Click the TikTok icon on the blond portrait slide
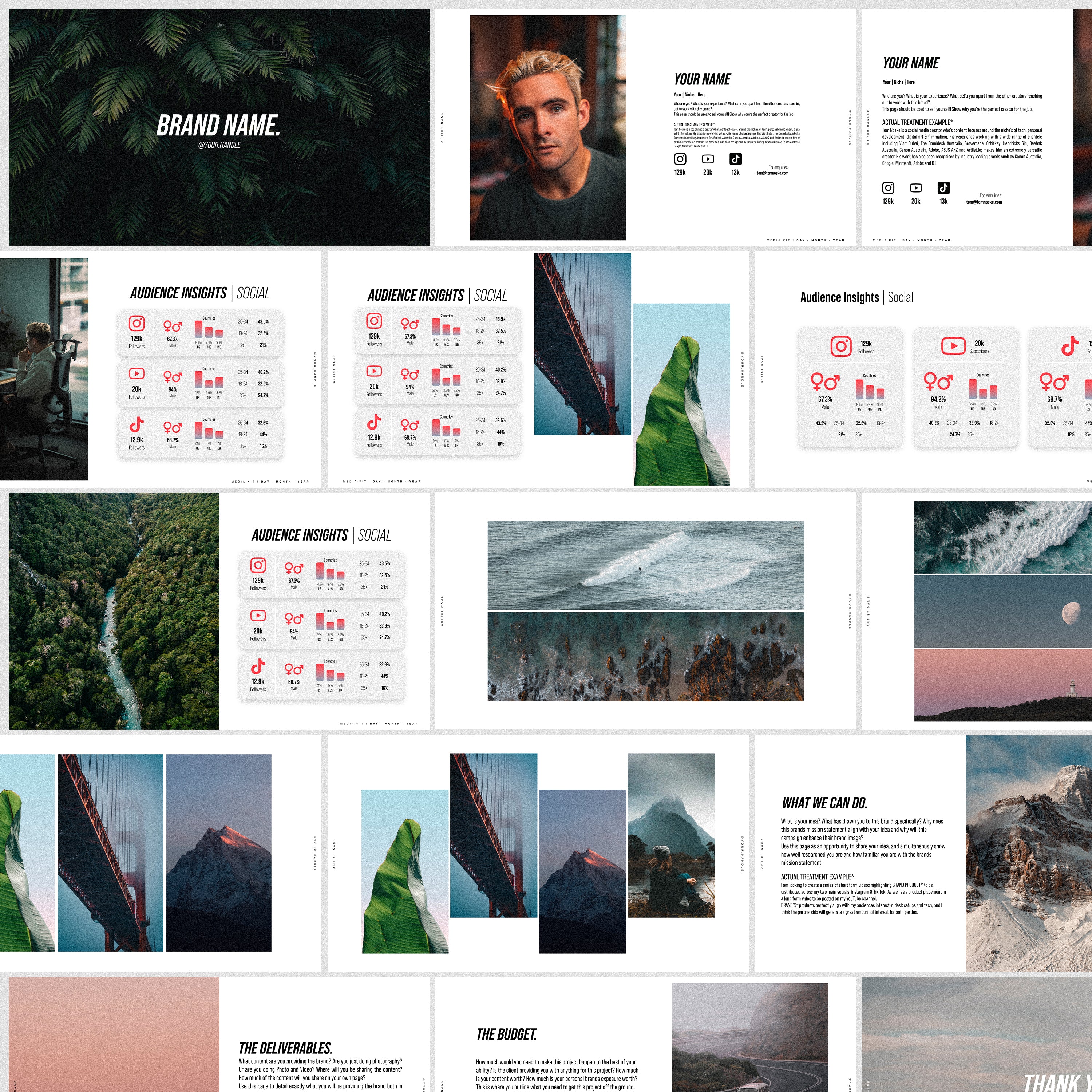 click(x=735, y=159)
